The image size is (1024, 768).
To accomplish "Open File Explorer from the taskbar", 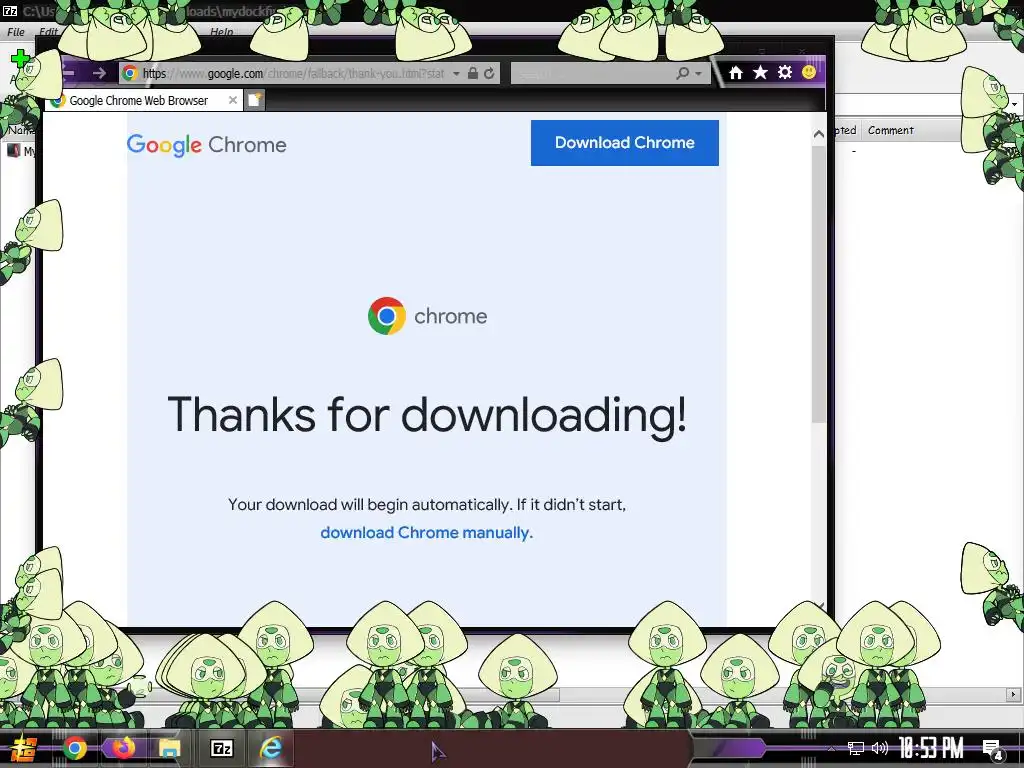I will 170,748.
